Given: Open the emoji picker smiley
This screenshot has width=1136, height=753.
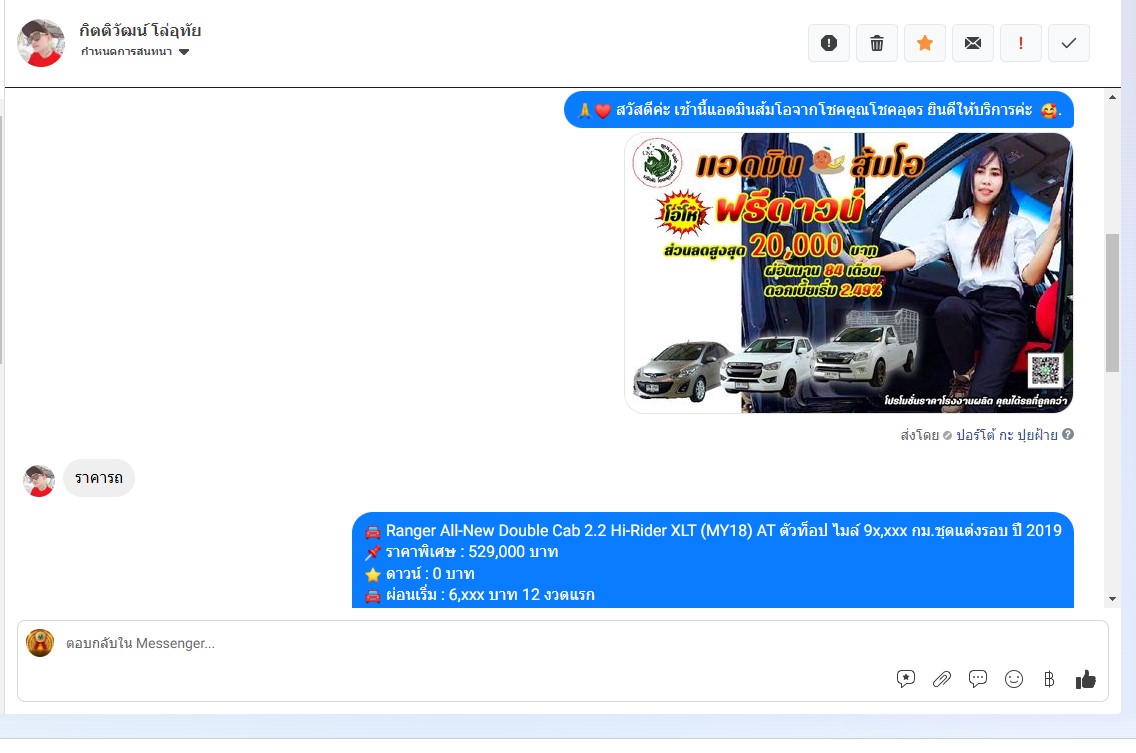Looking at the screenshot, I should [1014, 679].
